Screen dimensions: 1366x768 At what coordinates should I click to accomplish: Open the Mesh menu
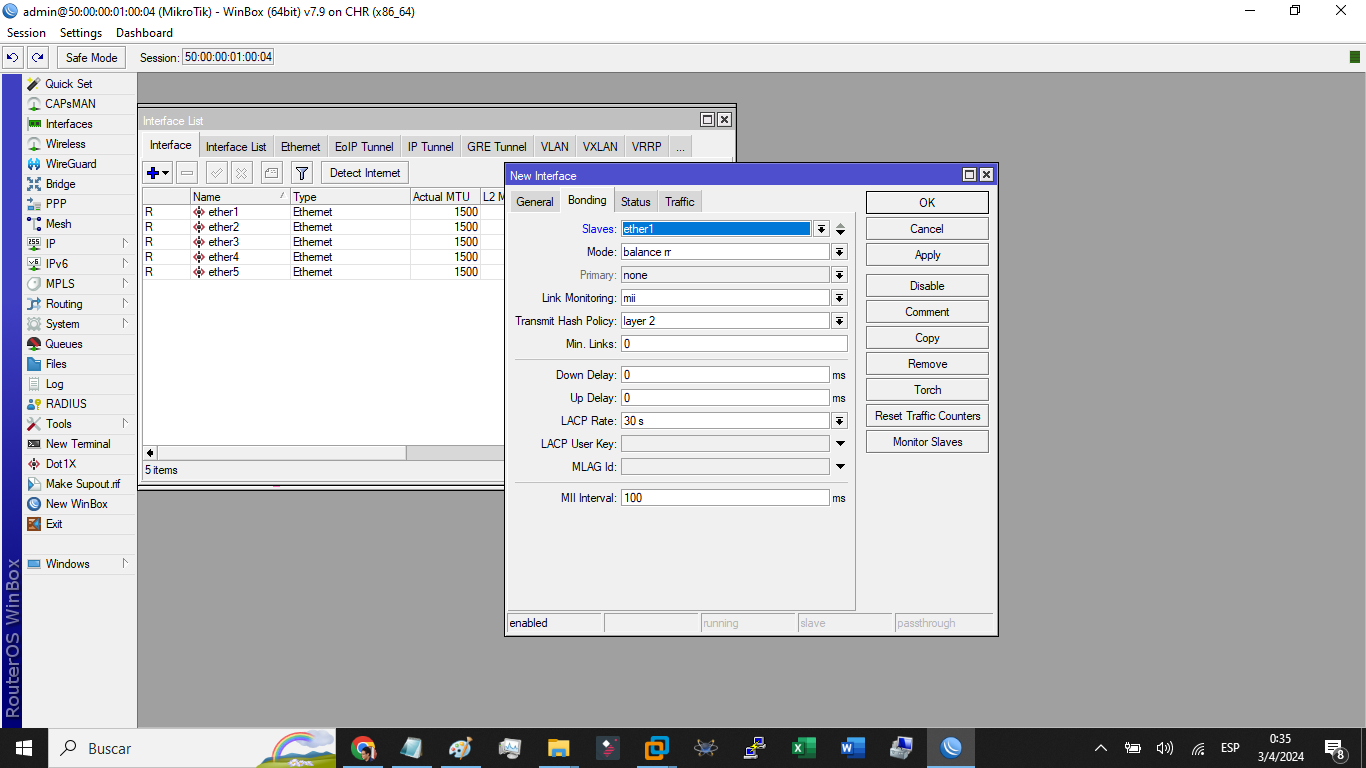[x=58, y=224]
